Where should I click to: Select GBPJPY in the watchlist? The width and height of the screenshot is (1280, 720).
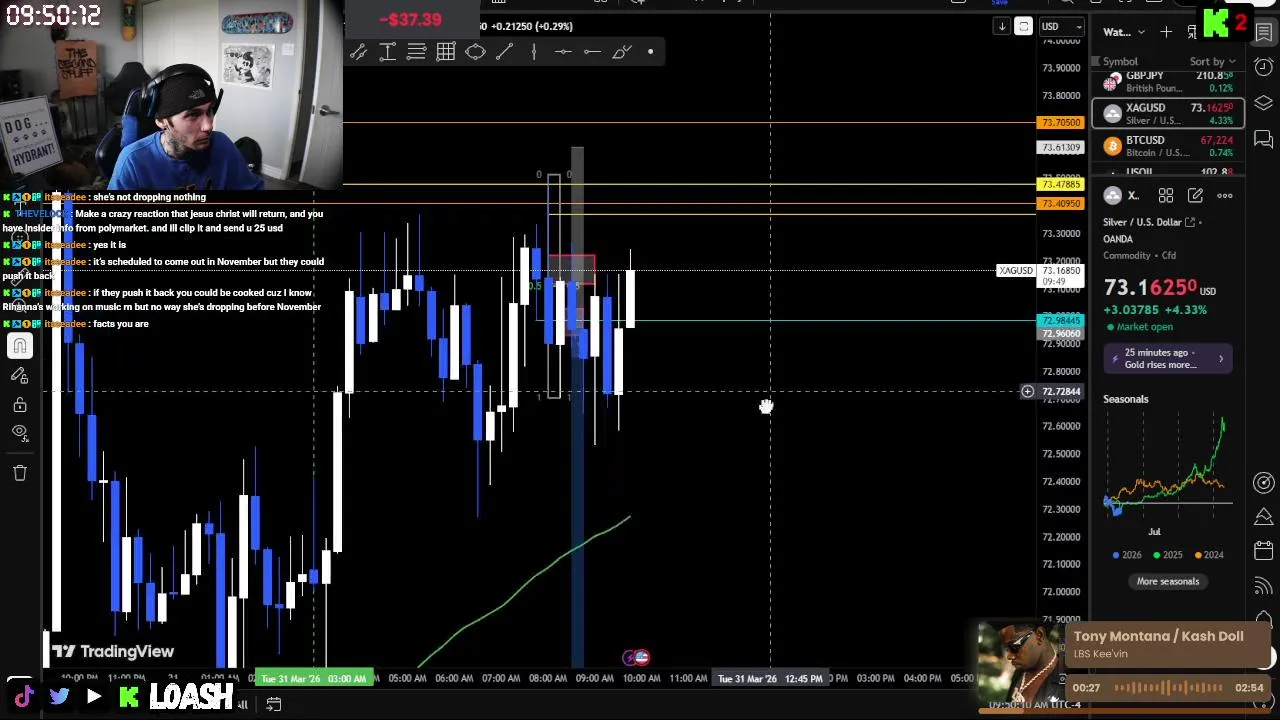pyautogui.click(x=1168, y=81)
